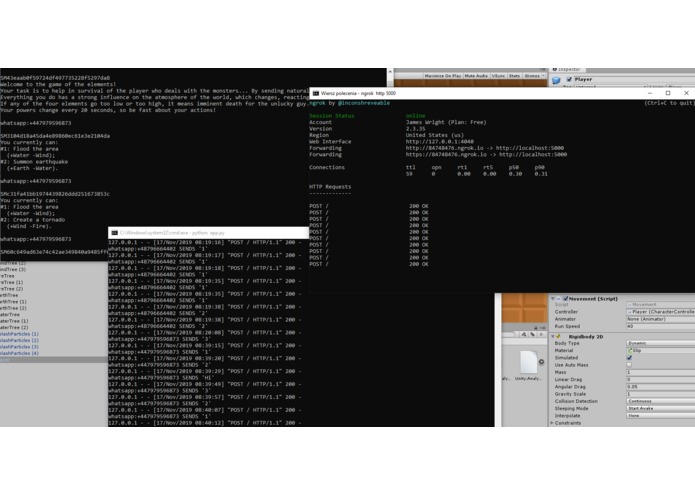
Task: Click the cmd.exe python app.py window icon
Action: [114, 233]
